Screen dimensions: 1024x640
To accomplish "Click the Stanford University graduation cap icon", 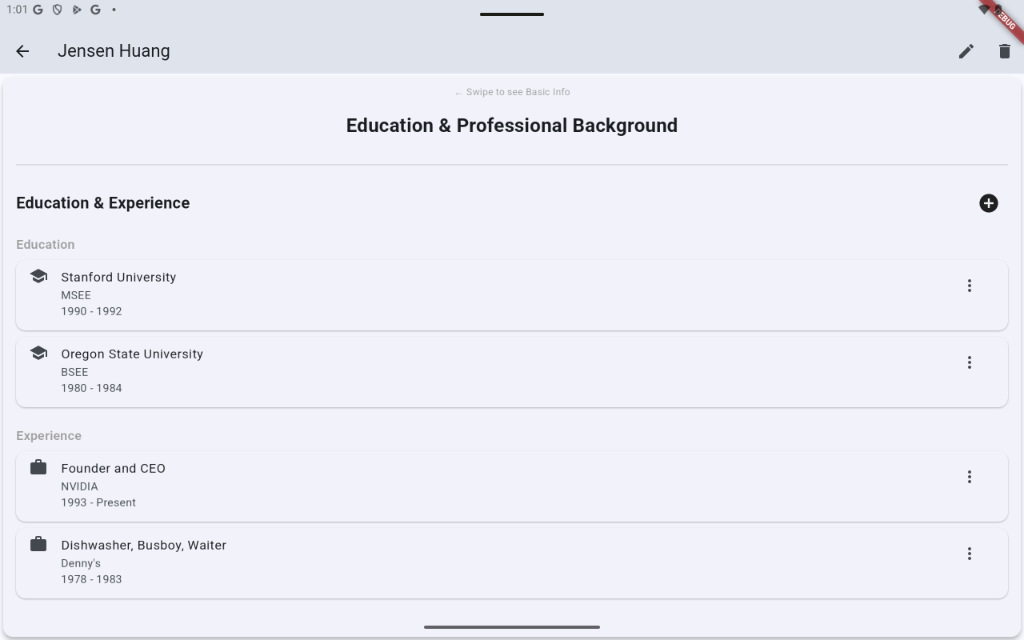I will coord(39,276).
